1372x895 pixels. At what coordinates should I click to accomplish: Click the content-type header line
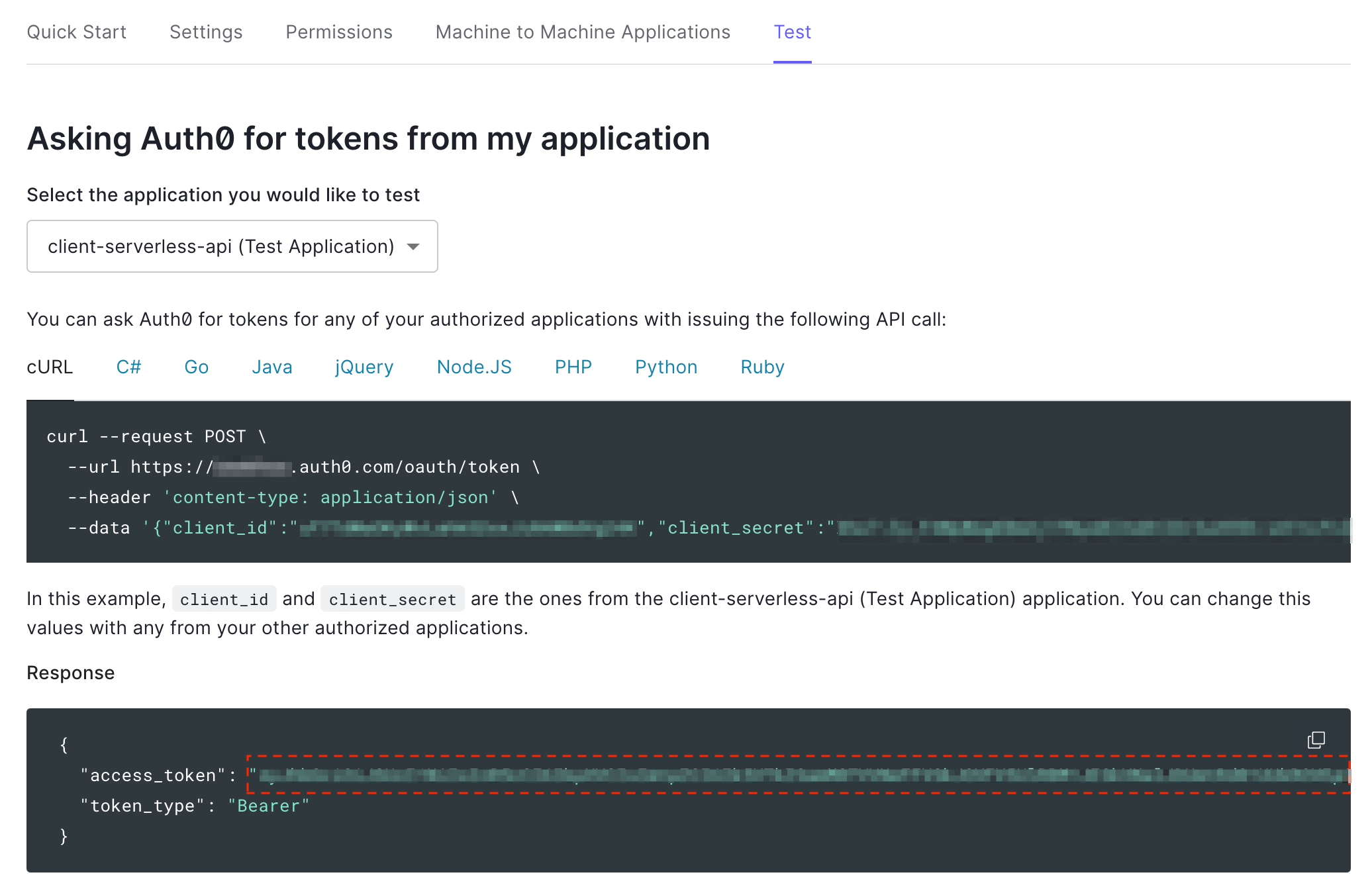(293, 498)
